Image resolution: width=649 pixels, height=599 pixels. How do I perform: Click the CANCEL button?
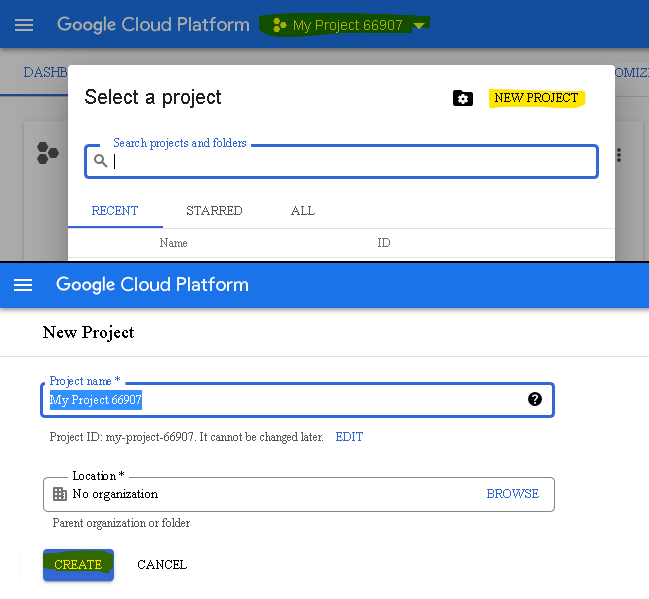(x=162, y=565)
